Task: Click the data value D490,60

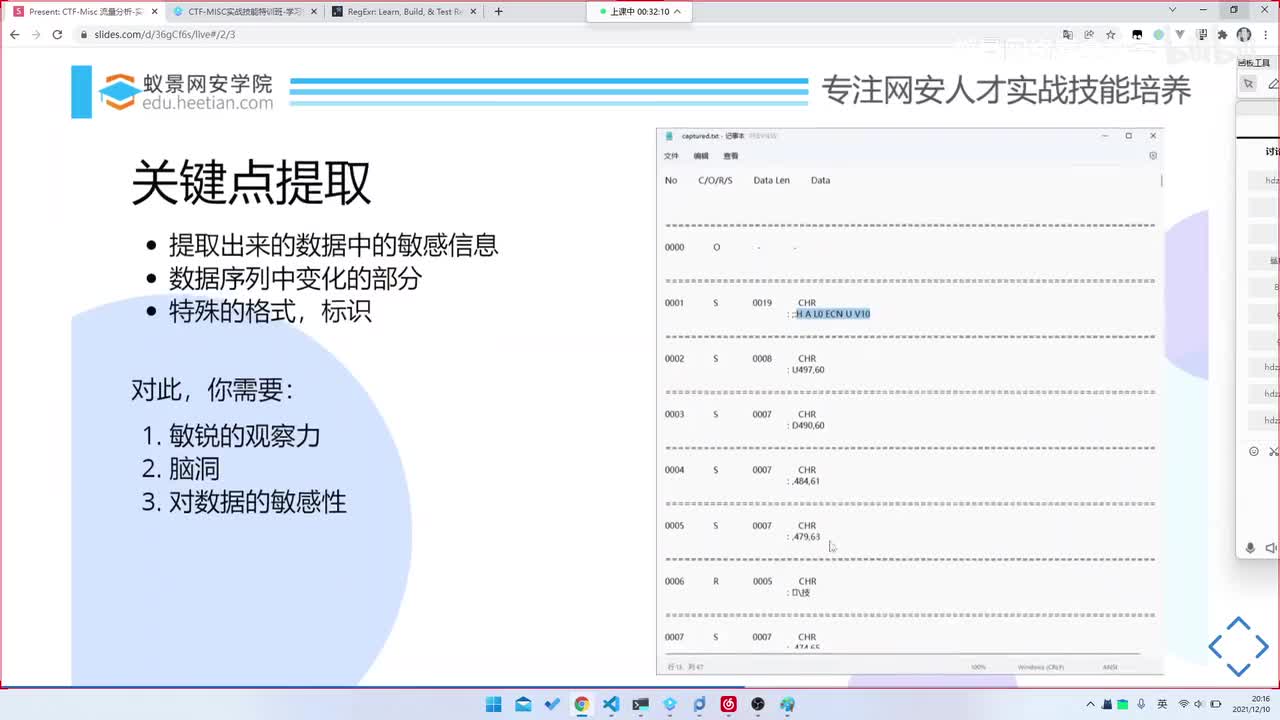Action: [x=808, y=426]
